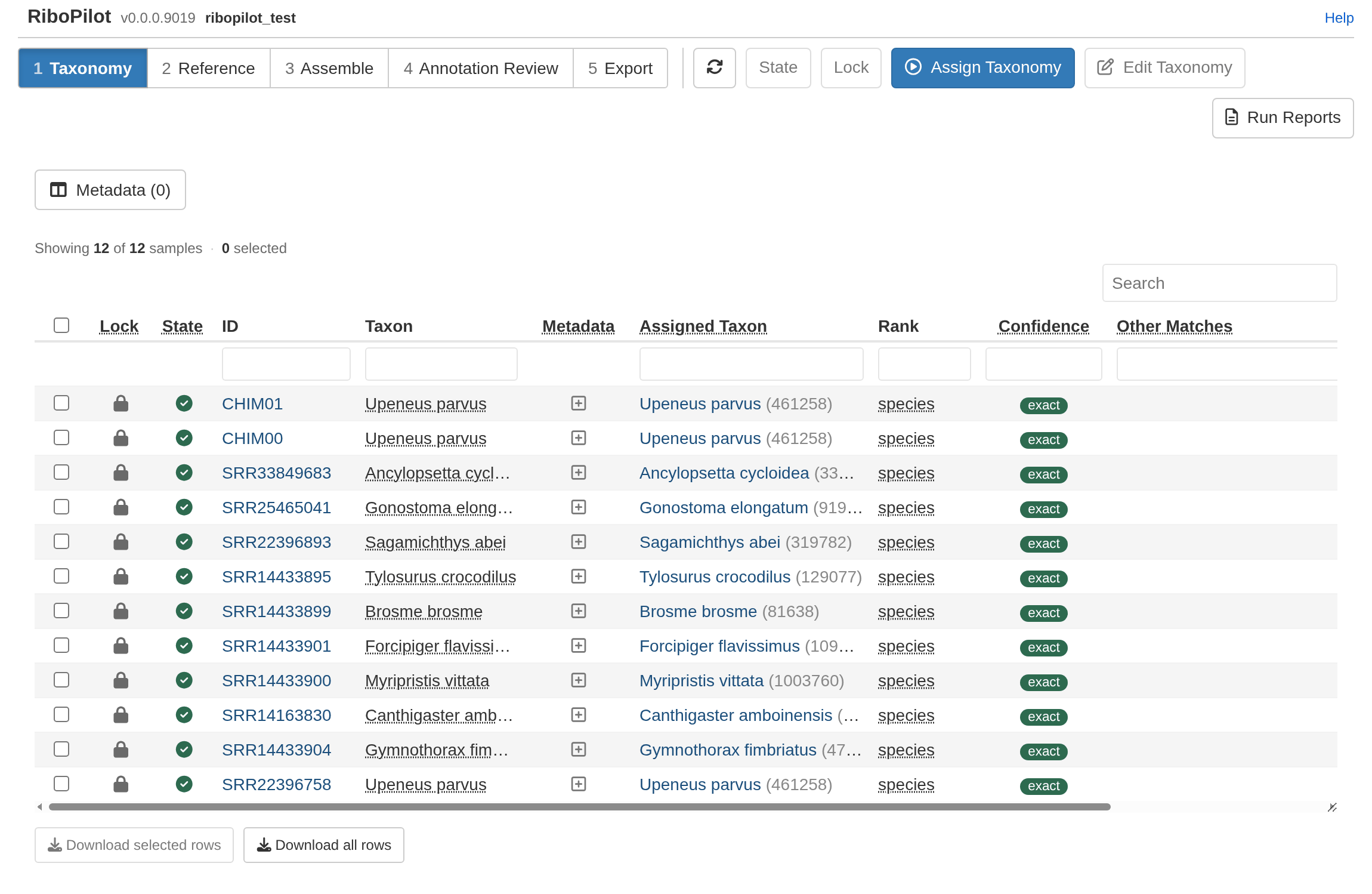Switch to the 2 Reference tab
The width and height of the screenshot is (1372, 894).
point(208,68)
